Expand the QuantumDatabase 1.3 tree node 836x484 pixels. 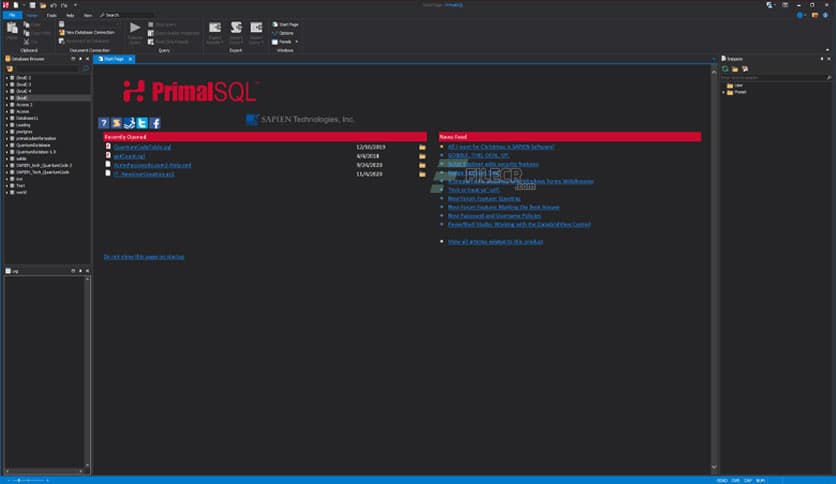pos(6,152)
